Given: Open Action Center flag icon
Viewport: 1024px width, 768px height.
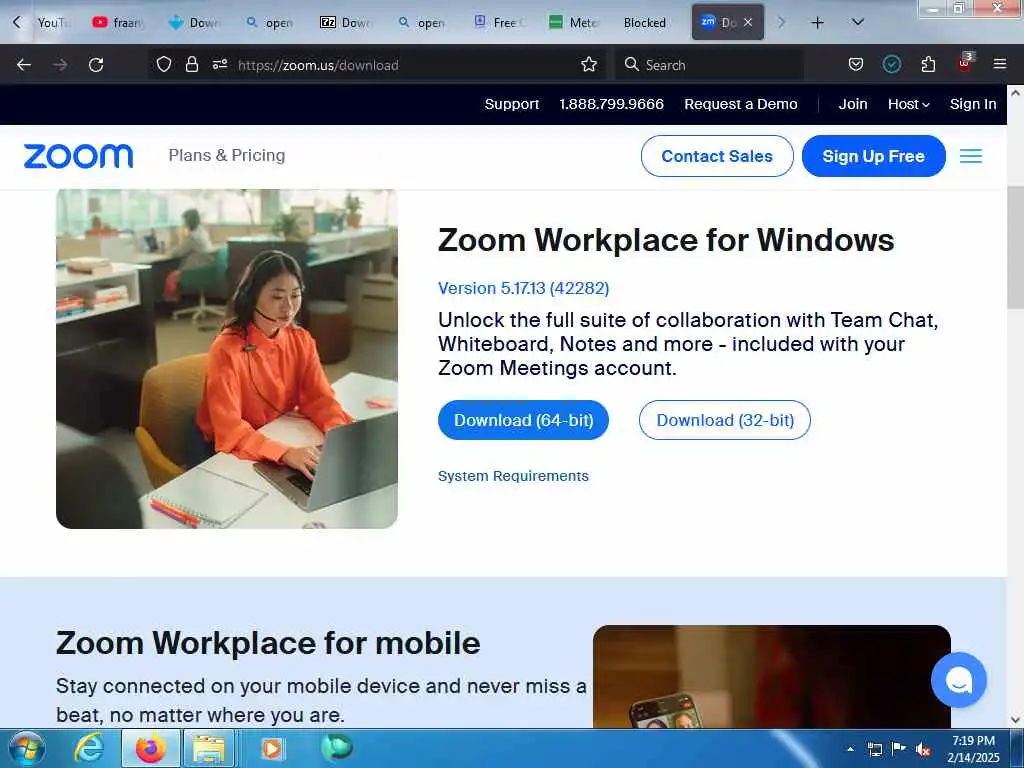Looking at the screenshot, I should coord(899,749).
